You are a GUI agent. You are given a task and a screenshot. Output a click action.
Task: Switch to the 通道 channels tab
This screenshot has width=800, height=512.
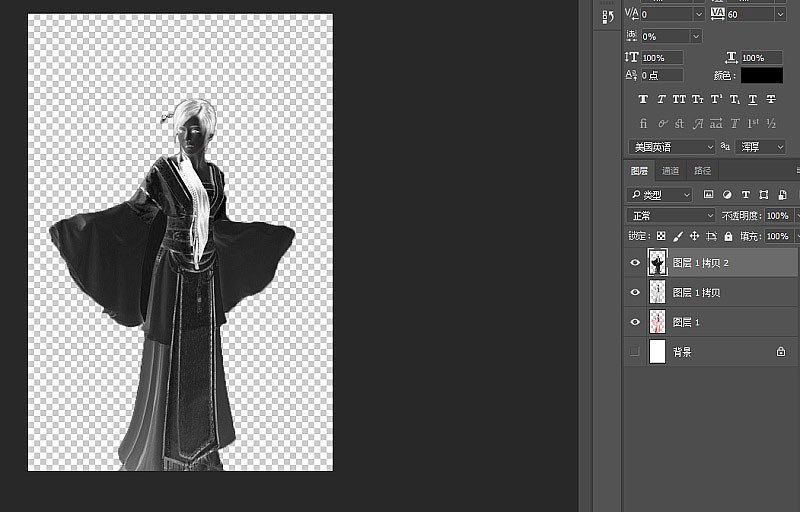click(670, 171)
